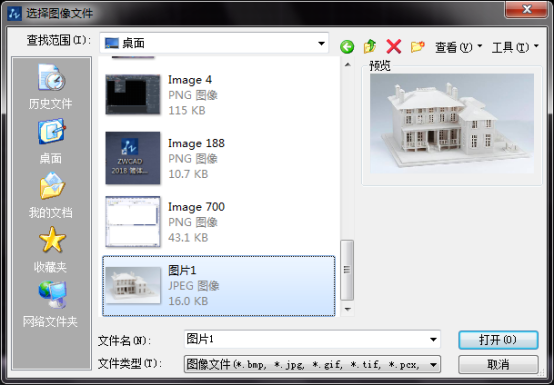Click in the 文件名 input field
The image size is (554, 386).
click(312, 339)
